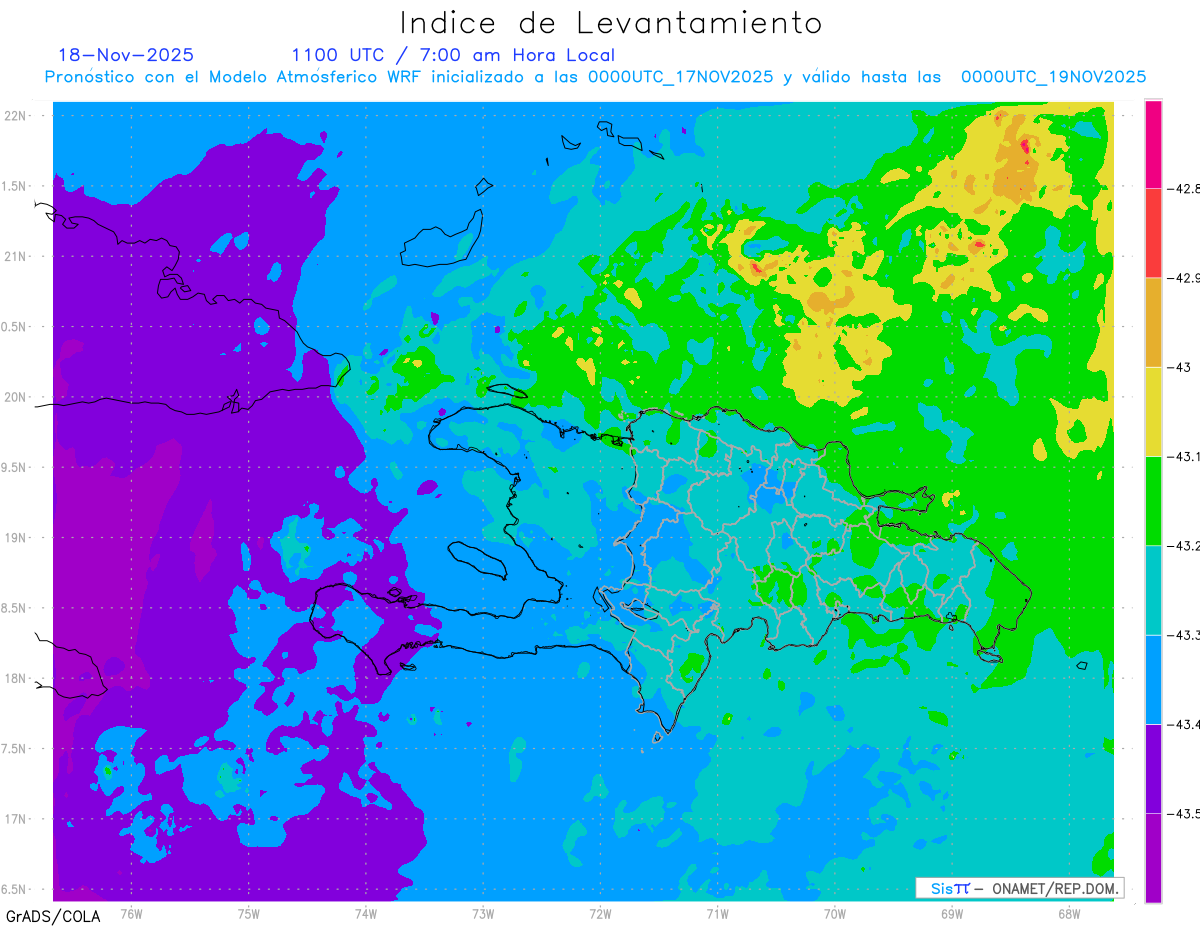Image resolution: width=1200 pixels, height=927 pixels.
Task: Click the legend value "-43.3"
Action: (x=1186, y=634)
